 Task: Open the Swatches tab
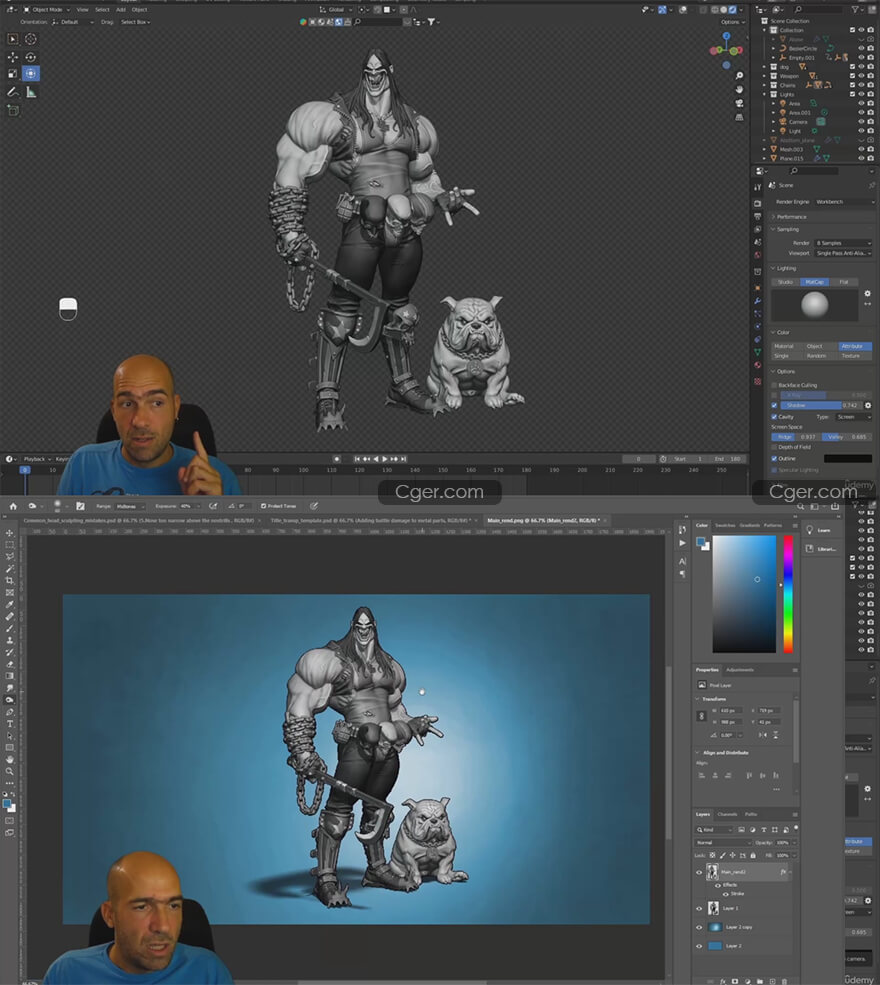pyautogui.click(x=725, y=525)
